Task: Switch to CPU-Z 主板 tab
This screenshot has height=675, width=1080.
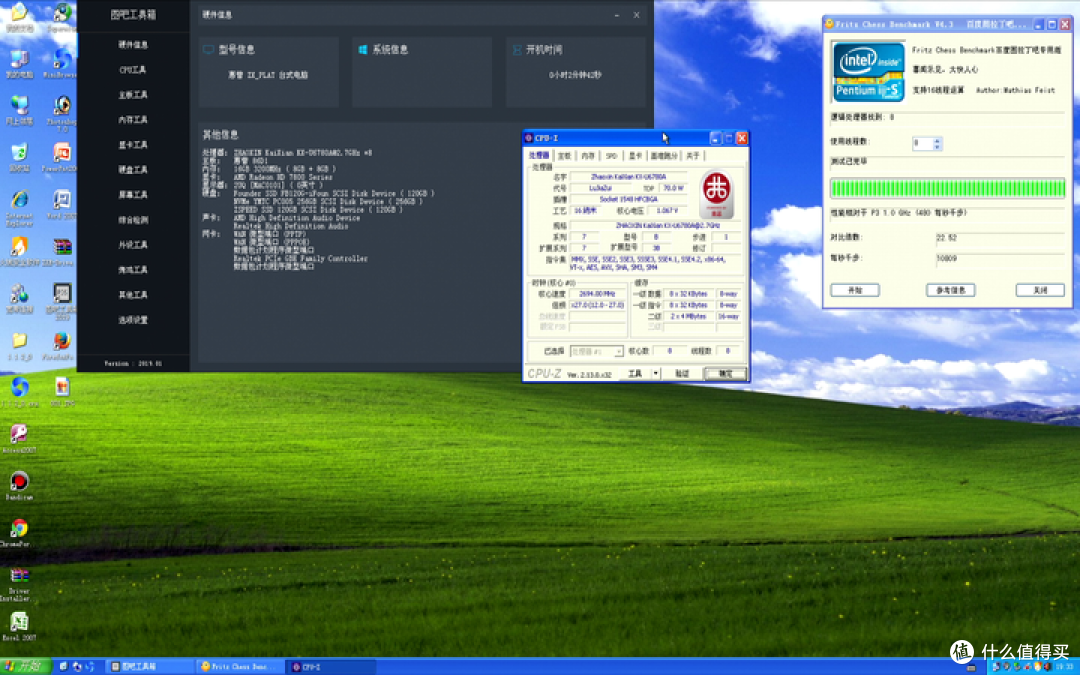Action: (x=564, y=156)
